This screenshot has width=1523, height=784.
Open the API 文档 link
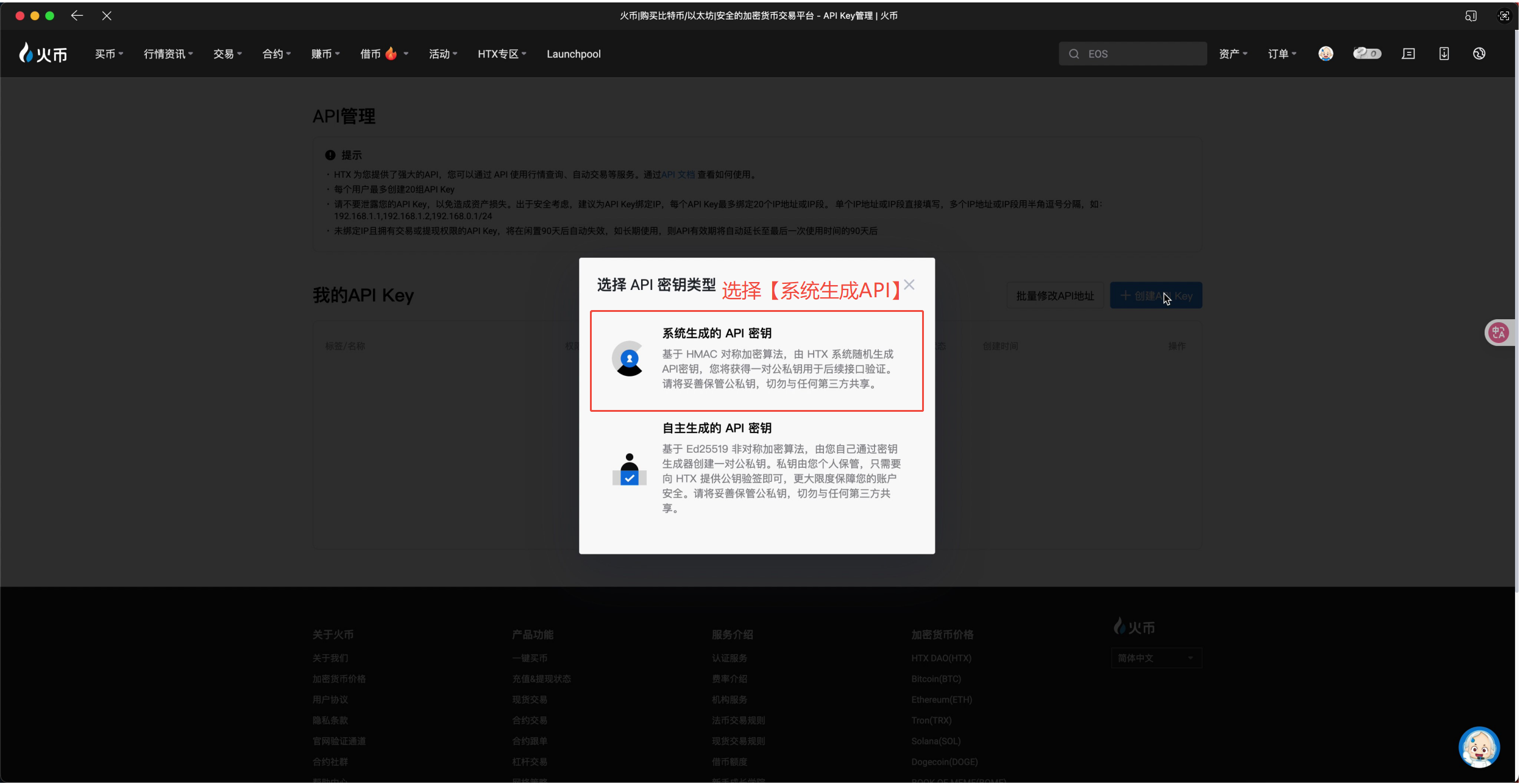tap(678, 175)
